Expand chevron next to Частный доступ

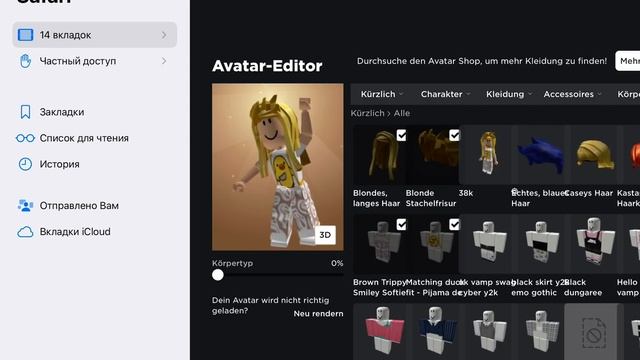pyautogui.click(x=164, y=61)
